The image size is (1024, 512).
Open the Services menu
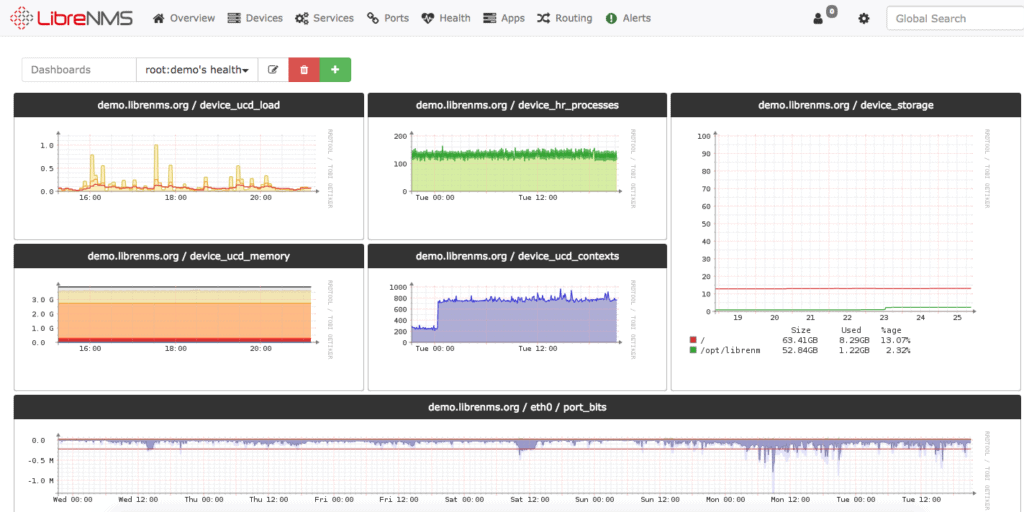click(324, 18)
